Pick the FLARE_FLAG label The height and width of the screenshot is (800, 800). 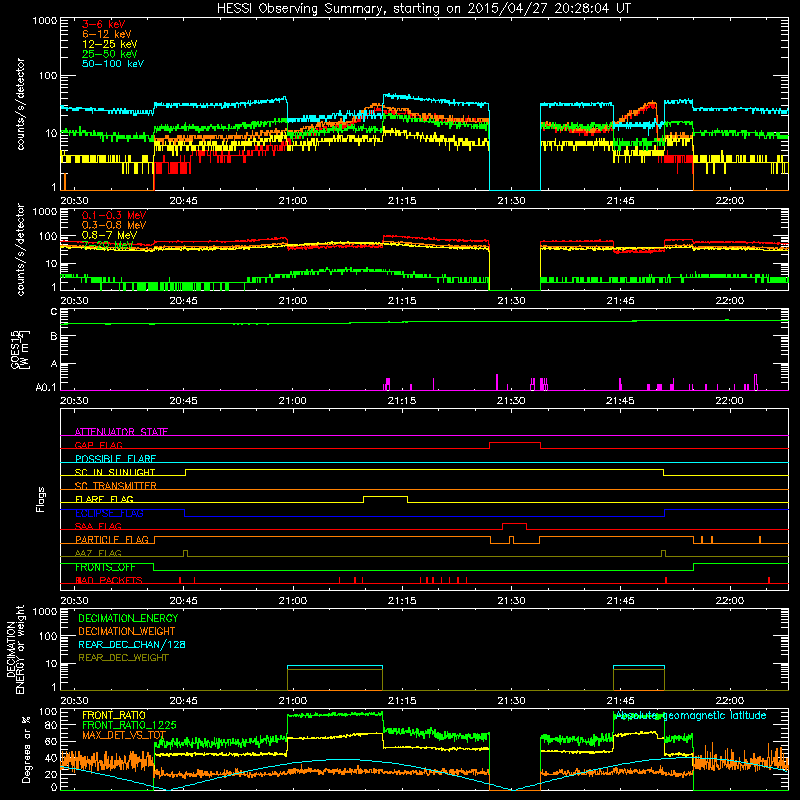coord(104,499)
